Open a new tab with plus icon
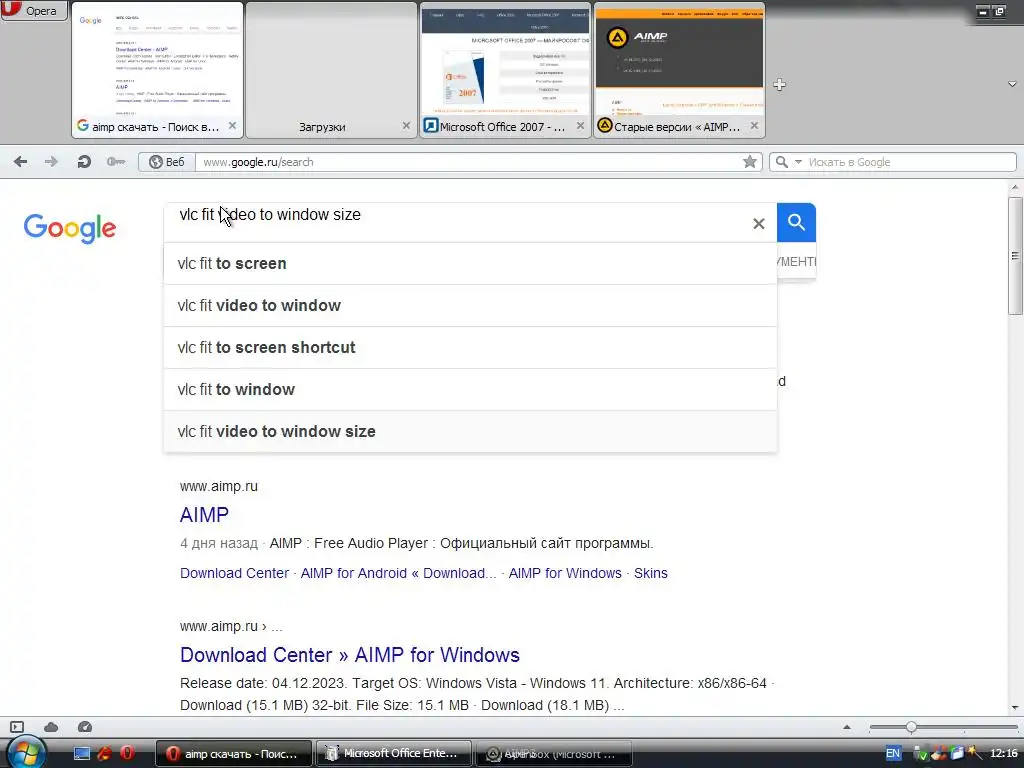Image resolution: width=1024 pixels, height=768 pixels. [779, 84]
